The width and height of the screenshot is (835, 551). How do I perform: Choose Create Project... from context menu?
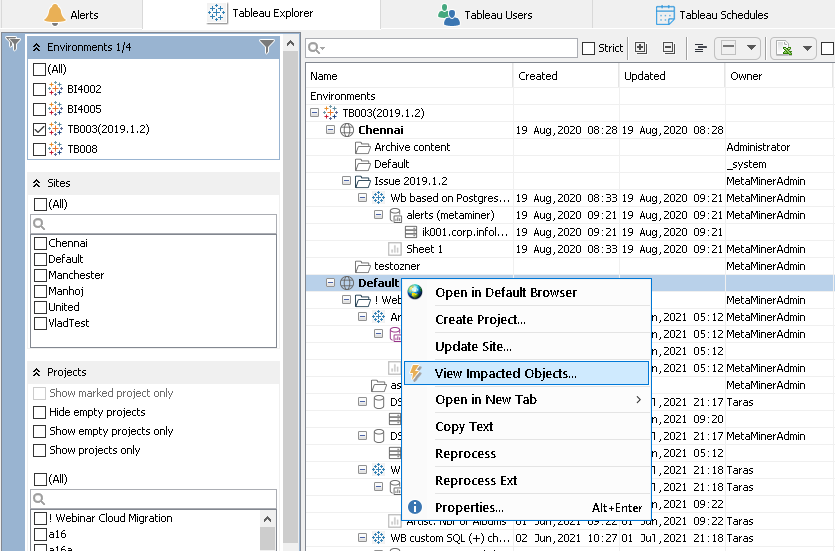pyautogui.click(x=527, y=319)
